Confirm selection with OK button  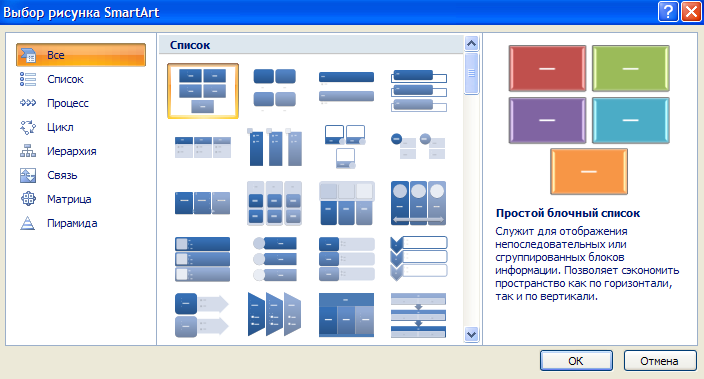576,361
